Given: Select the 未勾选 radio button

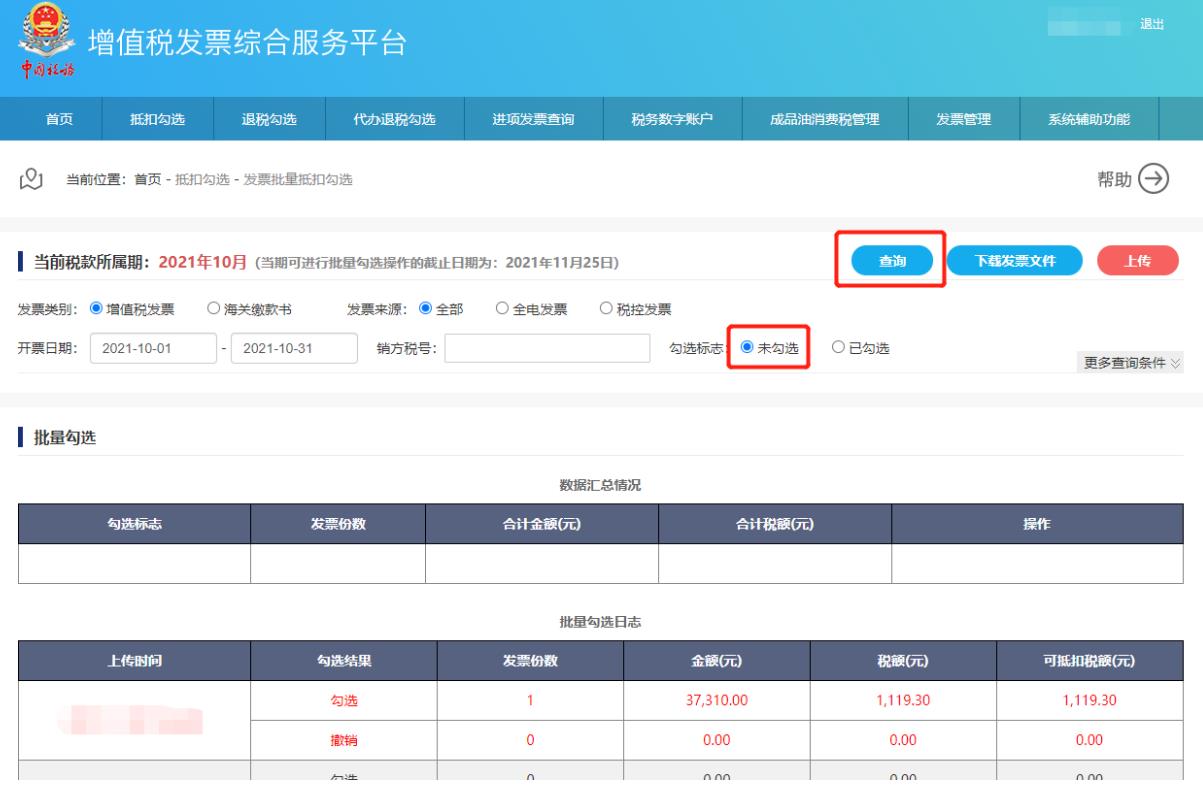Looking at the screenshot, I should (x=748, y=348).
